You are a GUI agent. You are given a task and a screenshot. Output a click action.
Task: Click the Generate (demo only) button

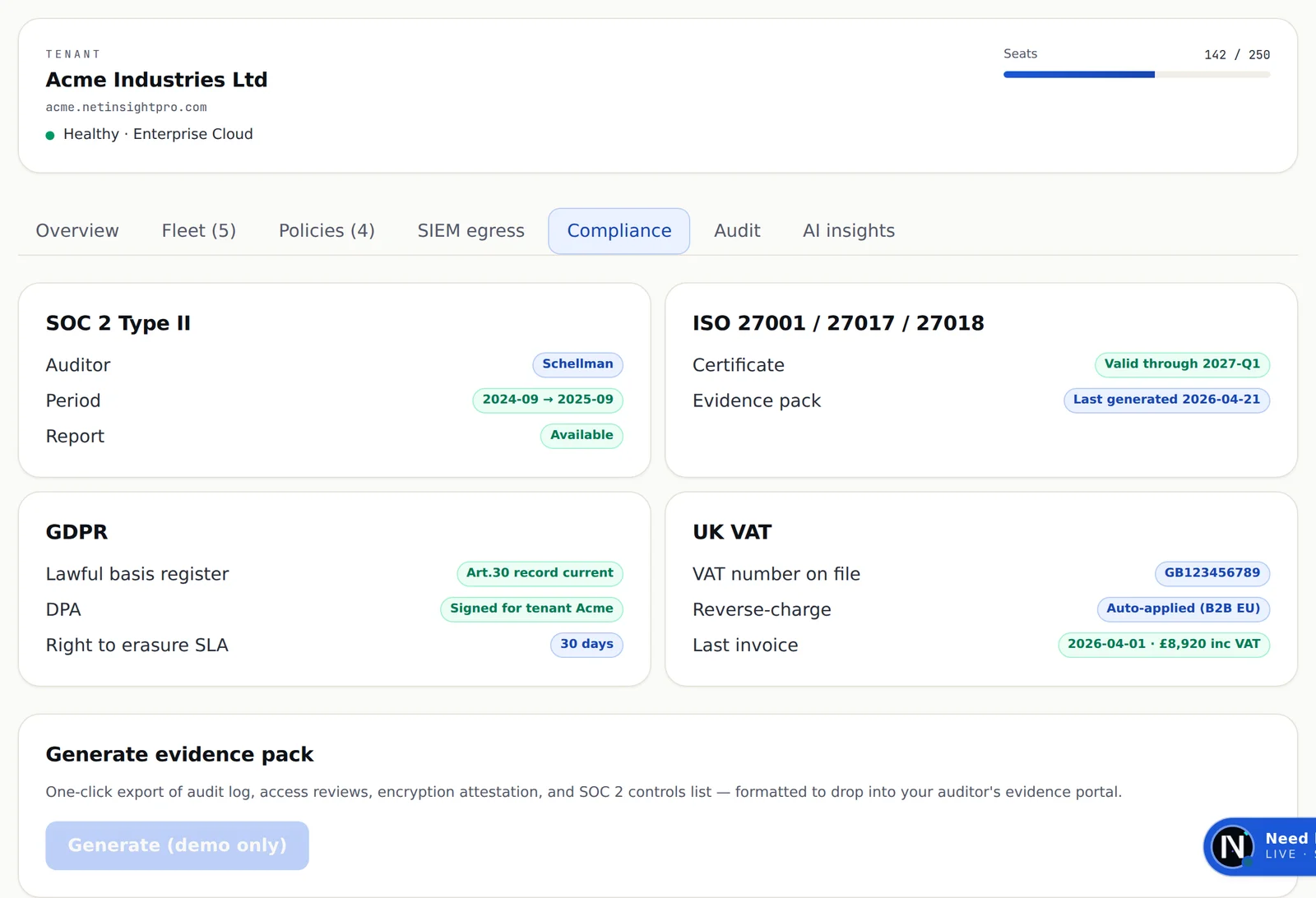(x=177, y=845)
